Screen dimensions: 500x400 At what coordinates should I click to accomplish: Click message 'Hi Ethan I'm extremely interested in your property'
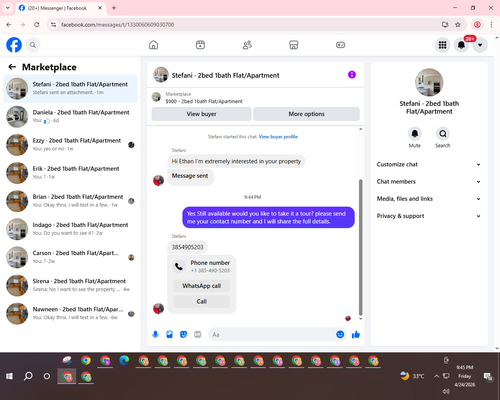236,161
